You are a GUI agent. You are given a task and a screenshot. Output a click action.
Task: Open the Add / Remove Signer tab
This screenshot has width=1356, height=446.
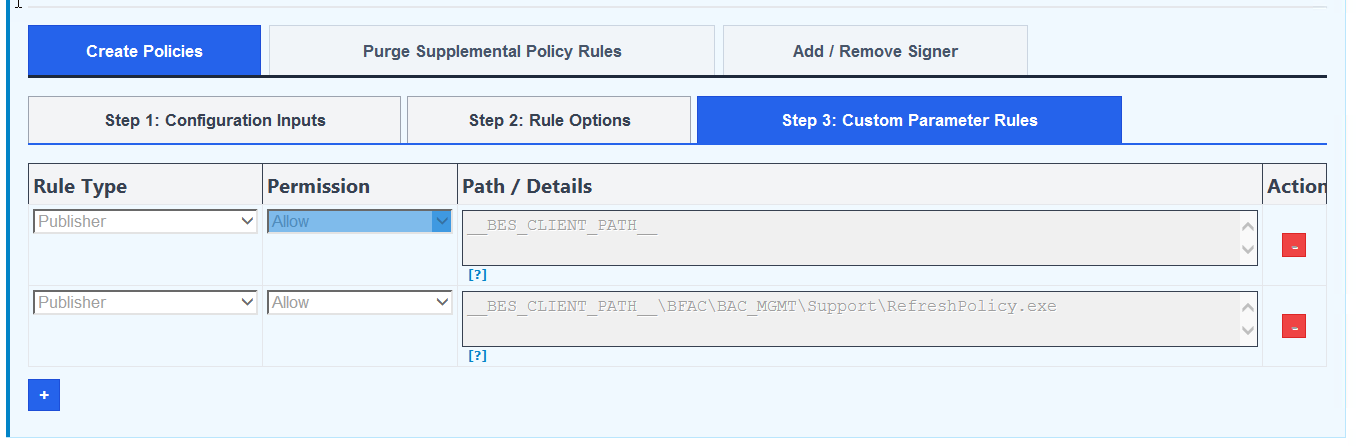[x=875, y=51]
